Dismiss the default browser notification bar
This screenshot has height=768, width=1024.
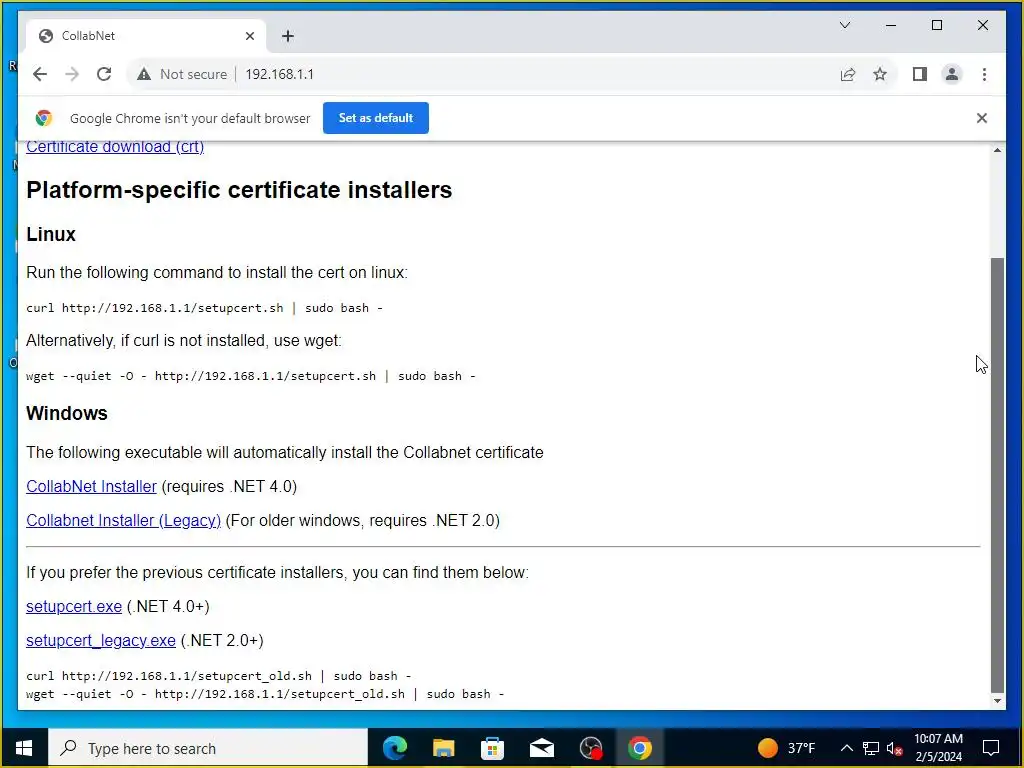tap(981, 118)
